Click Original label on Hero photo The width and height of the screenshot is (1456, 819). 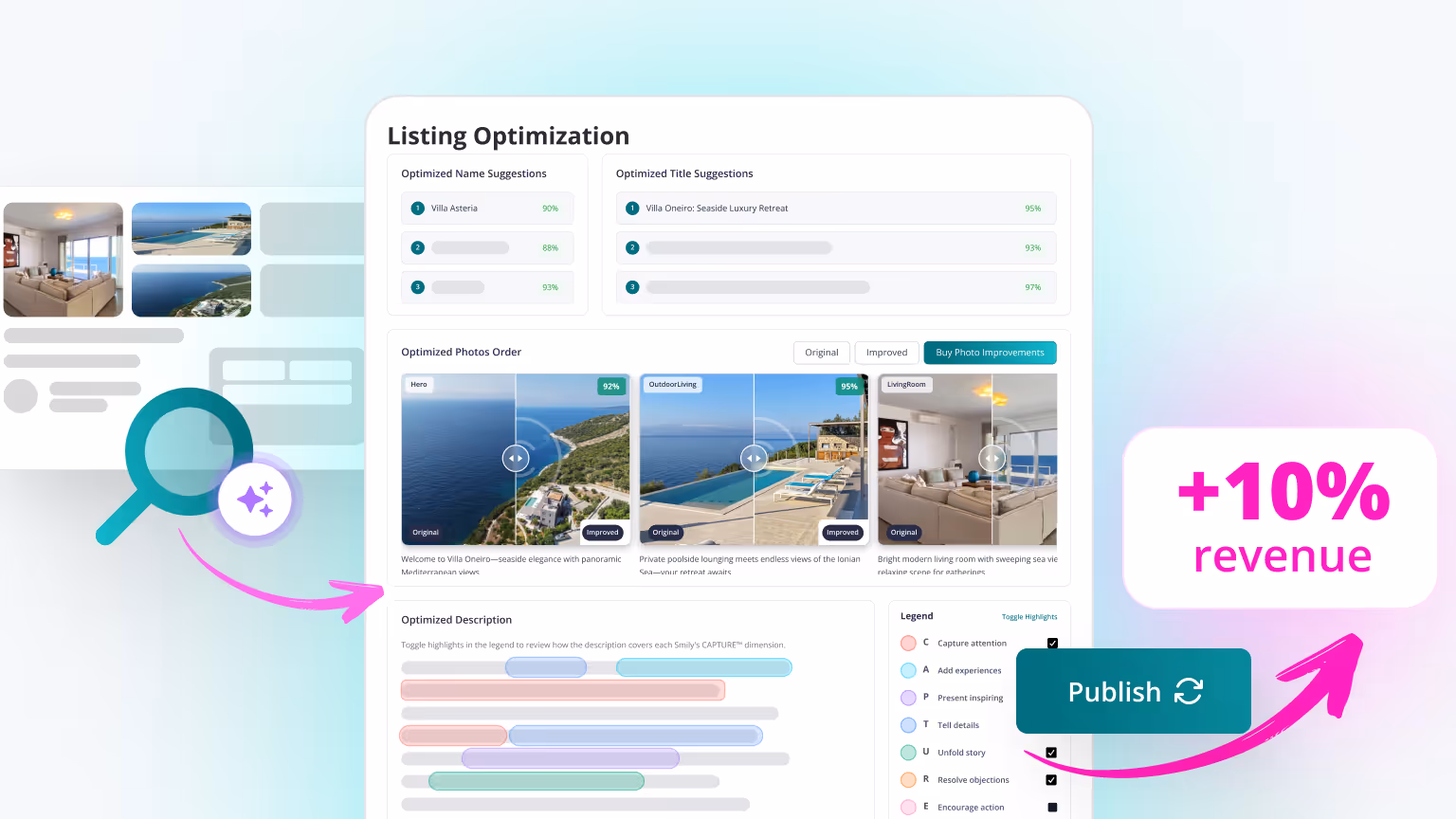click(426, 533)
